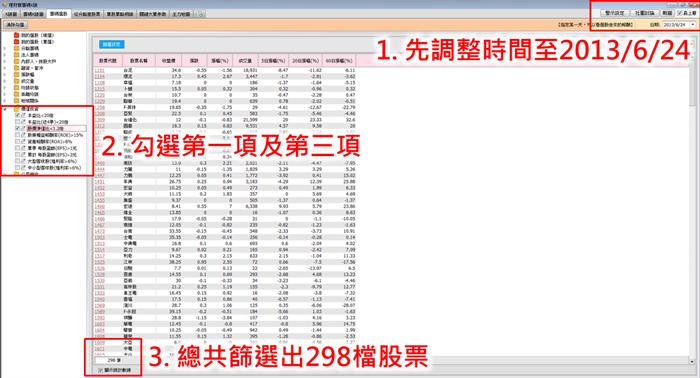Viewport: 700px width, 378px height.
Task: Click the pencil icon beside 股價淨值比<1.2倍
Action: [23, 129]
